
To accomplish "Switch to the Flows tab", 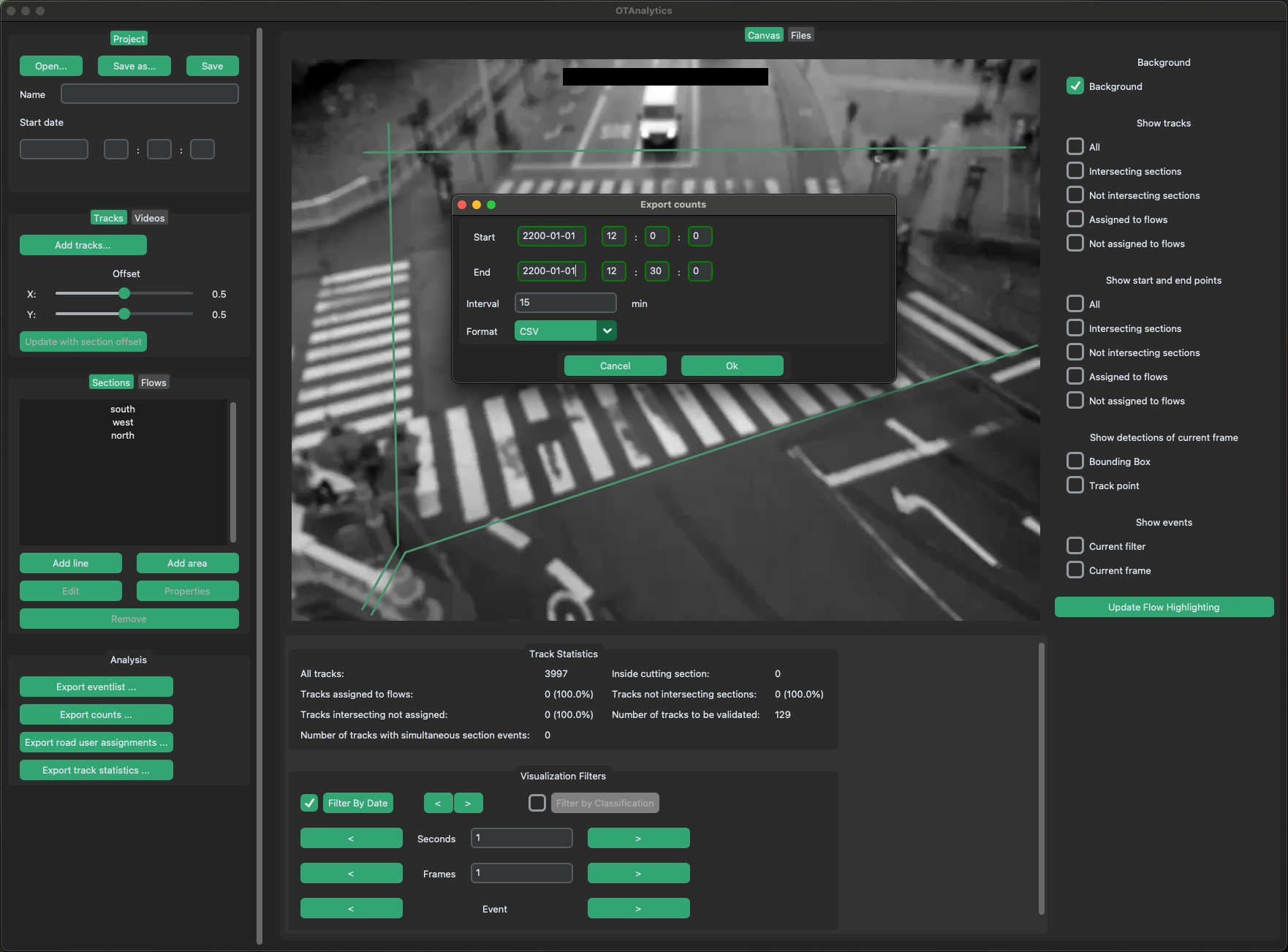I will (x=153, y=382).
